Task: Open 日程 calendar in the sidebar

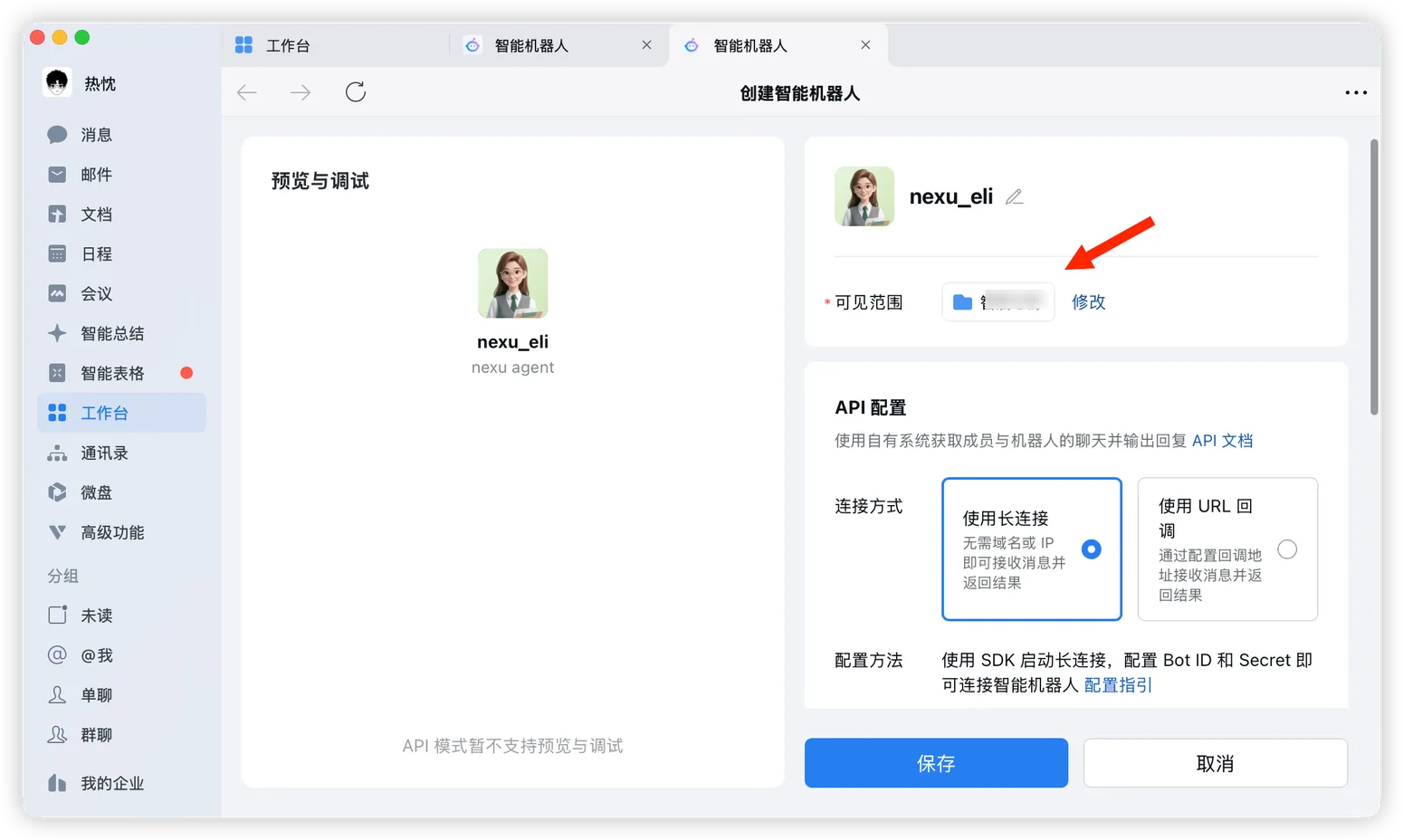Action: [96, 254]
